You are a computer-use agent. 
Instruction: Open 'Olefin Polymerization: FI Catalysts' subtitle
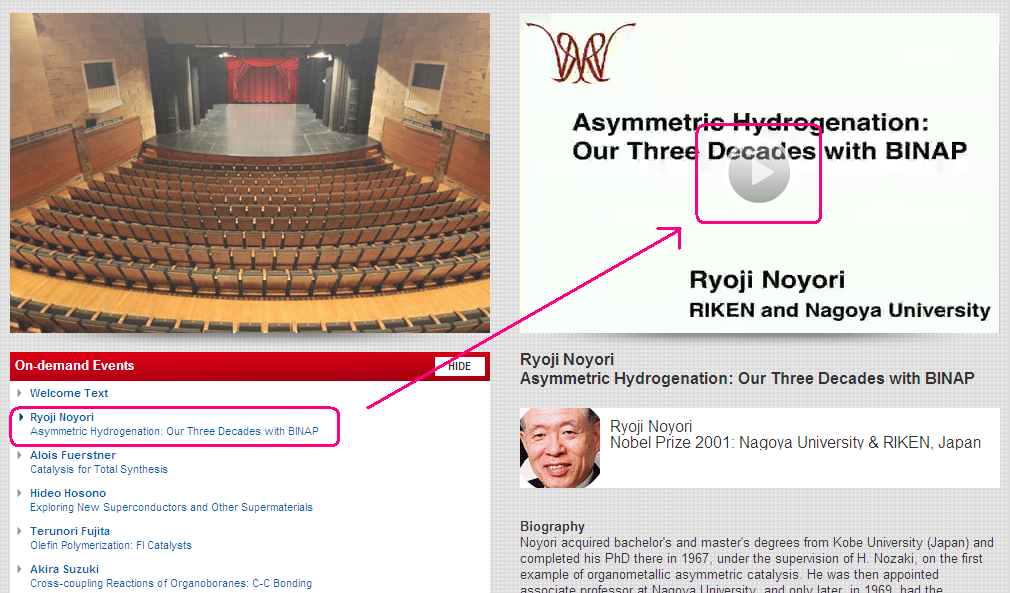111,545
